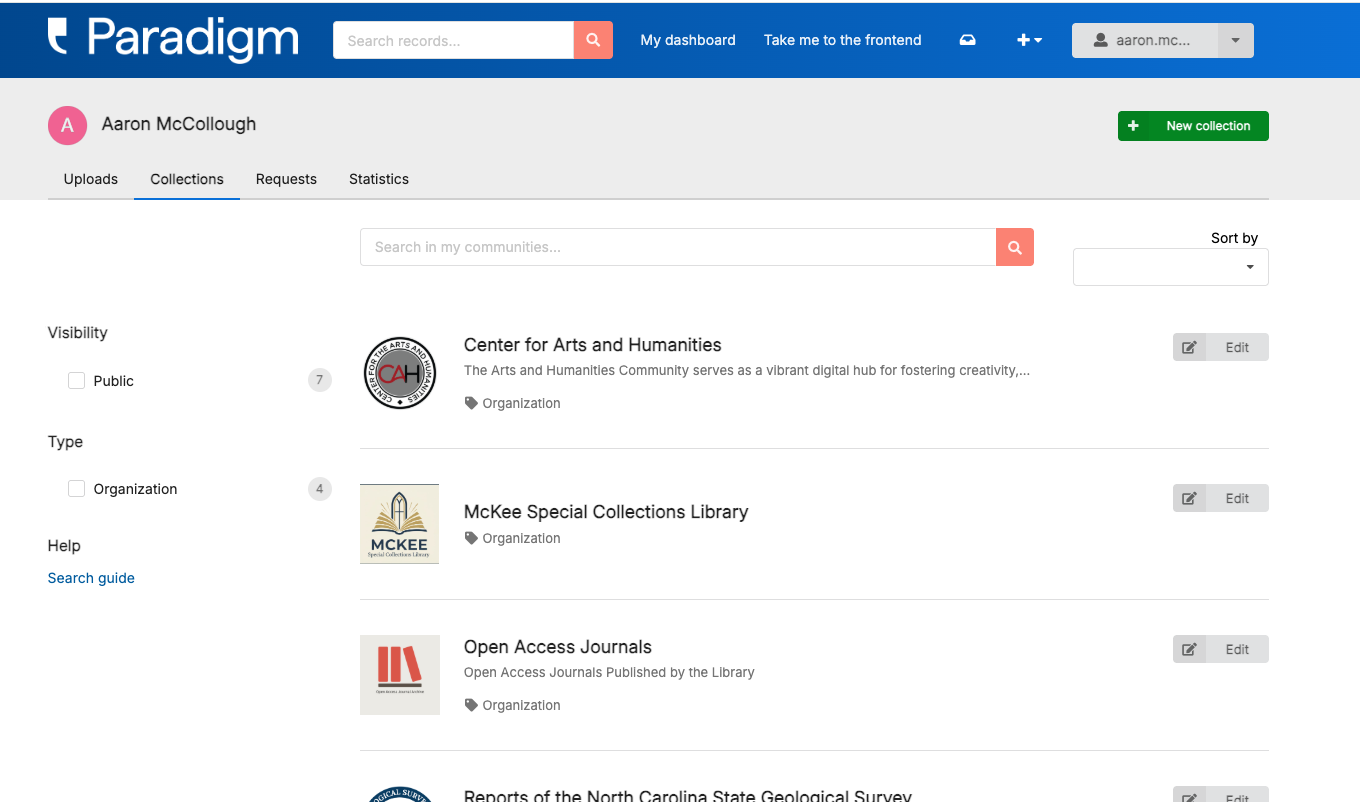Open the Search guide link

(x=91, y=578)
